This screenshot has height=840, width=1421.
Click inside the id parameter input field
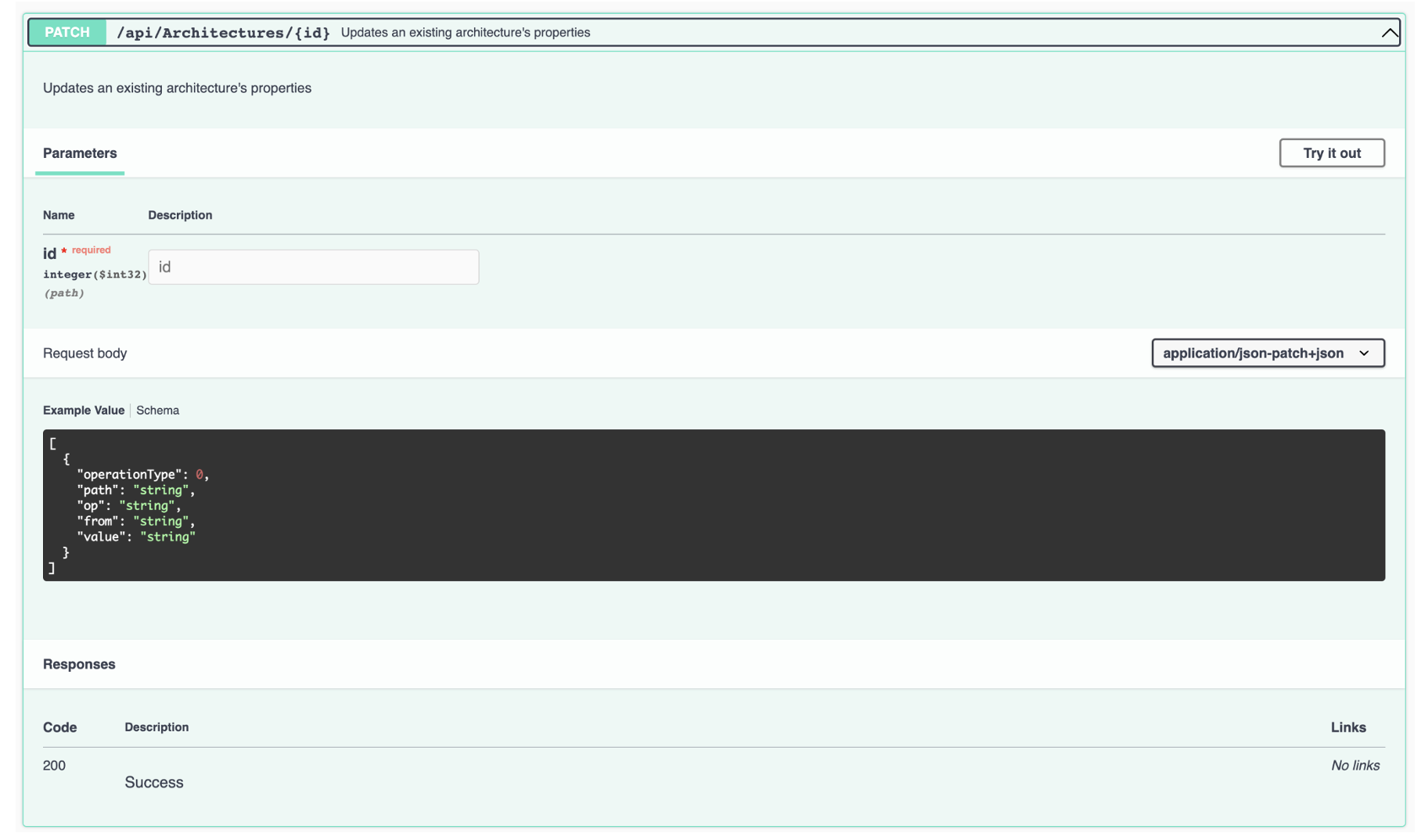click(x=313, y=267)
